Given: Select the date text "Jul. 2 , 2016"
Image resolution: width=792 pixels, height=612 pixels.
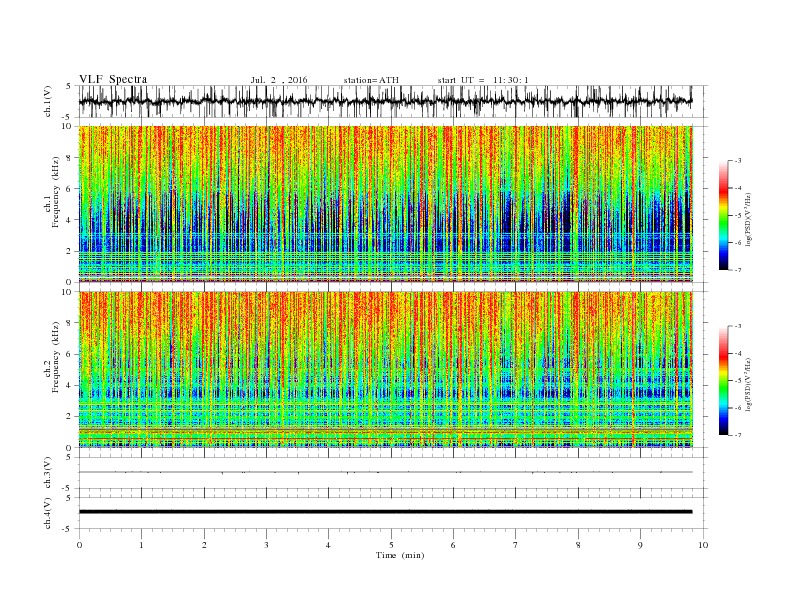Looking at the screenshot, I should click(278, 80).
